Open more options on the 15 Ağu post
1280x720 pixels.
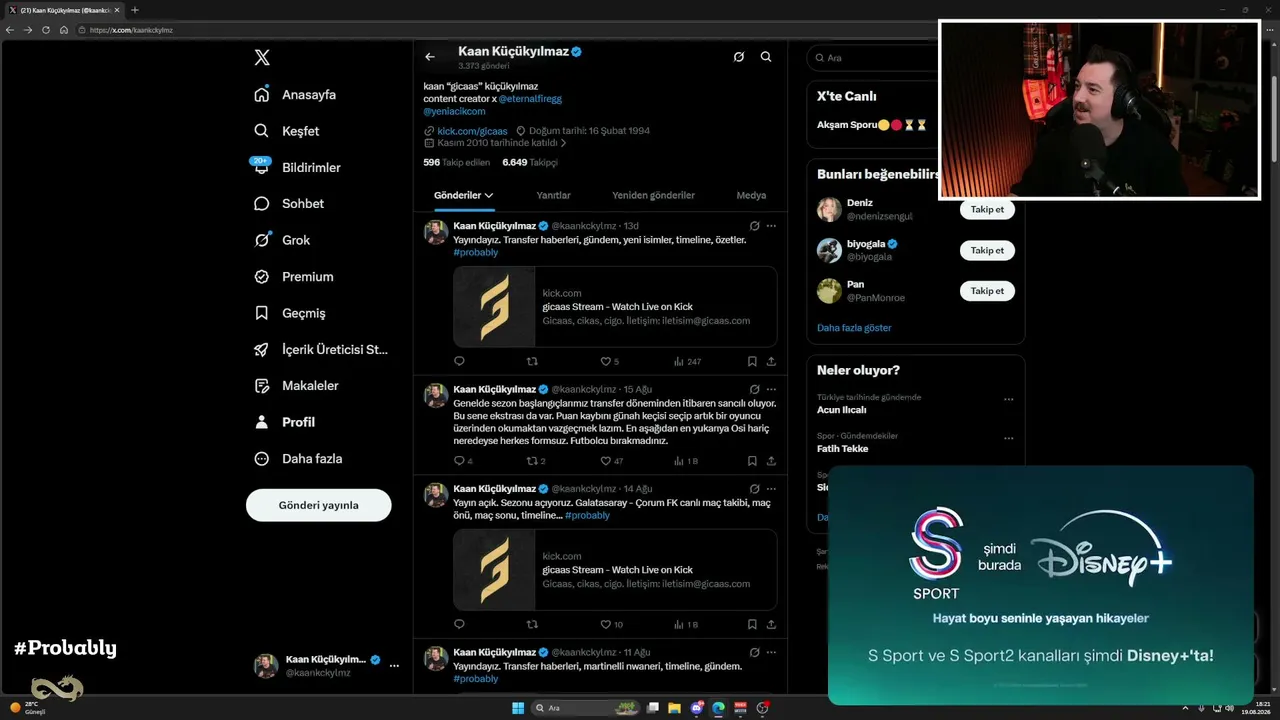tap(771, 389)
